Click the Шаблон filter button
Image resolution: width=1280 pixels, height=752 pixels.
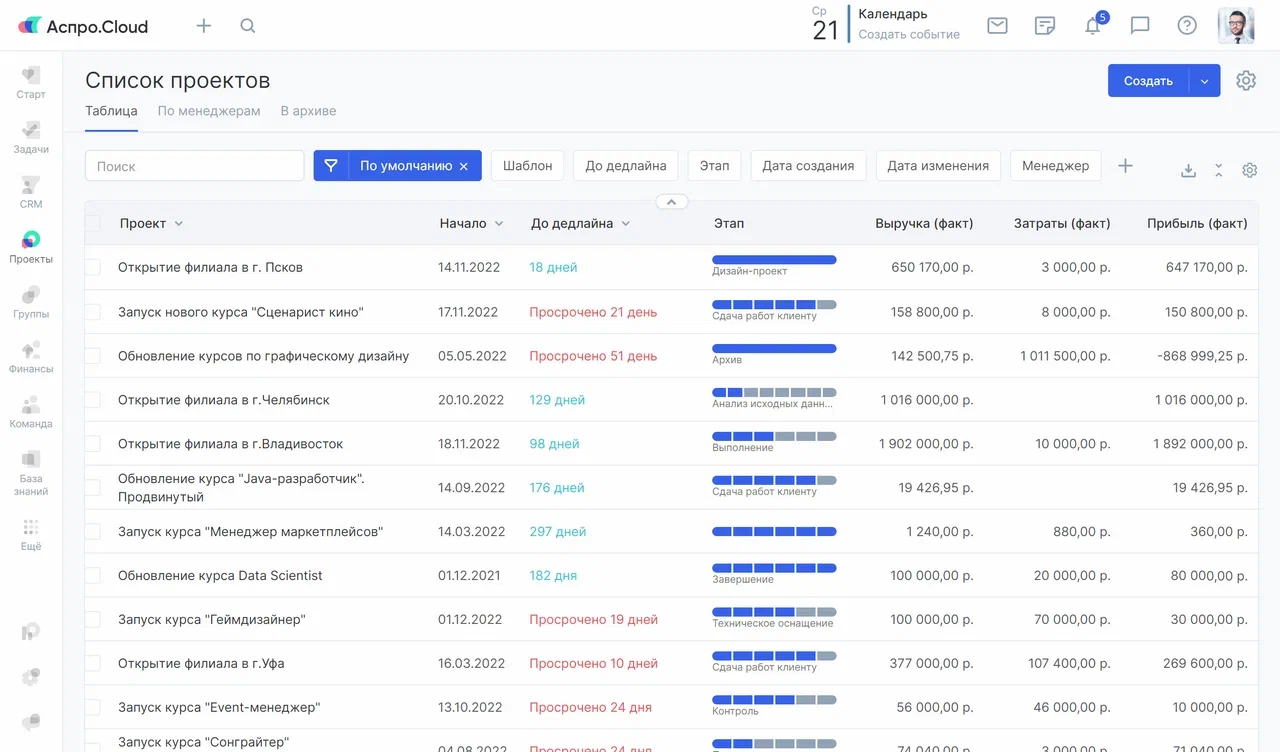[527, 166]
